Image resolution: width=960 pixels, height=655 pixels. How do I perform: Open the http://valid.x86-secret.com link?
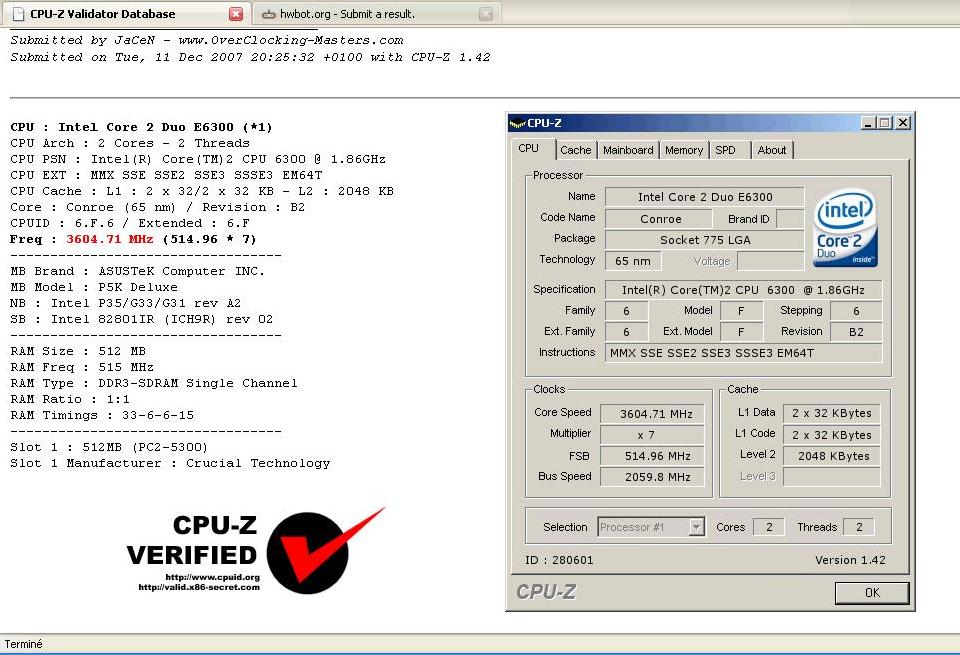[199, 587]
